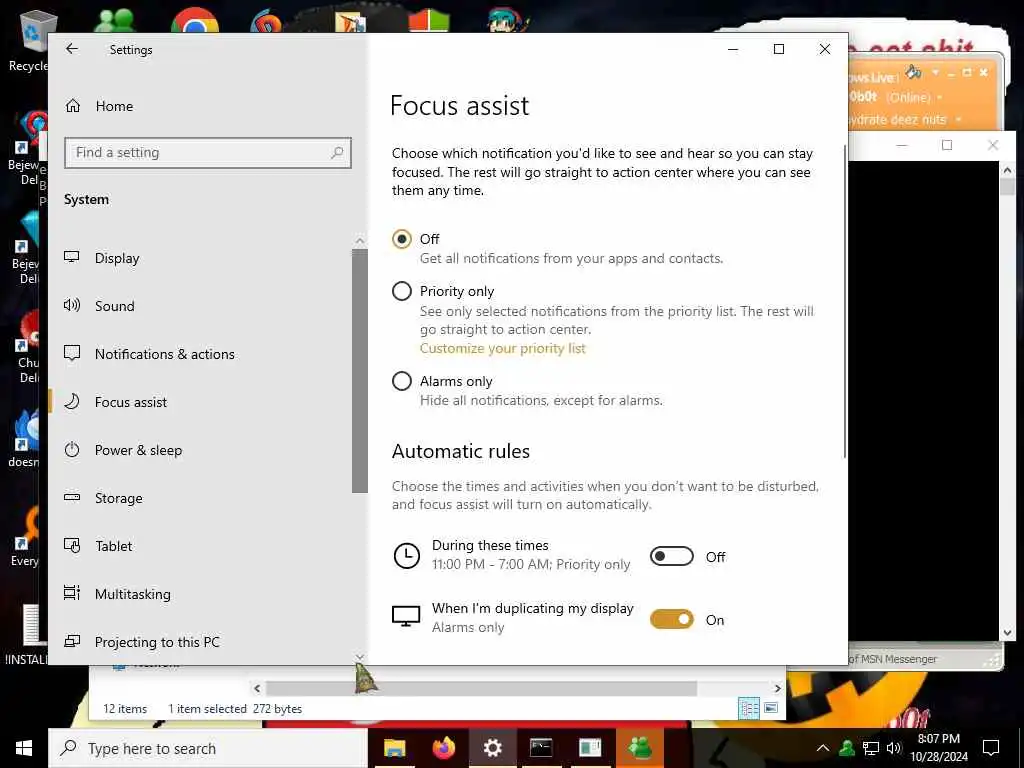Click the sidebar scrollbar down arrow
The width and height of the screenshot is (1024, 768).
pyautogui.click(x=359, y=656)
